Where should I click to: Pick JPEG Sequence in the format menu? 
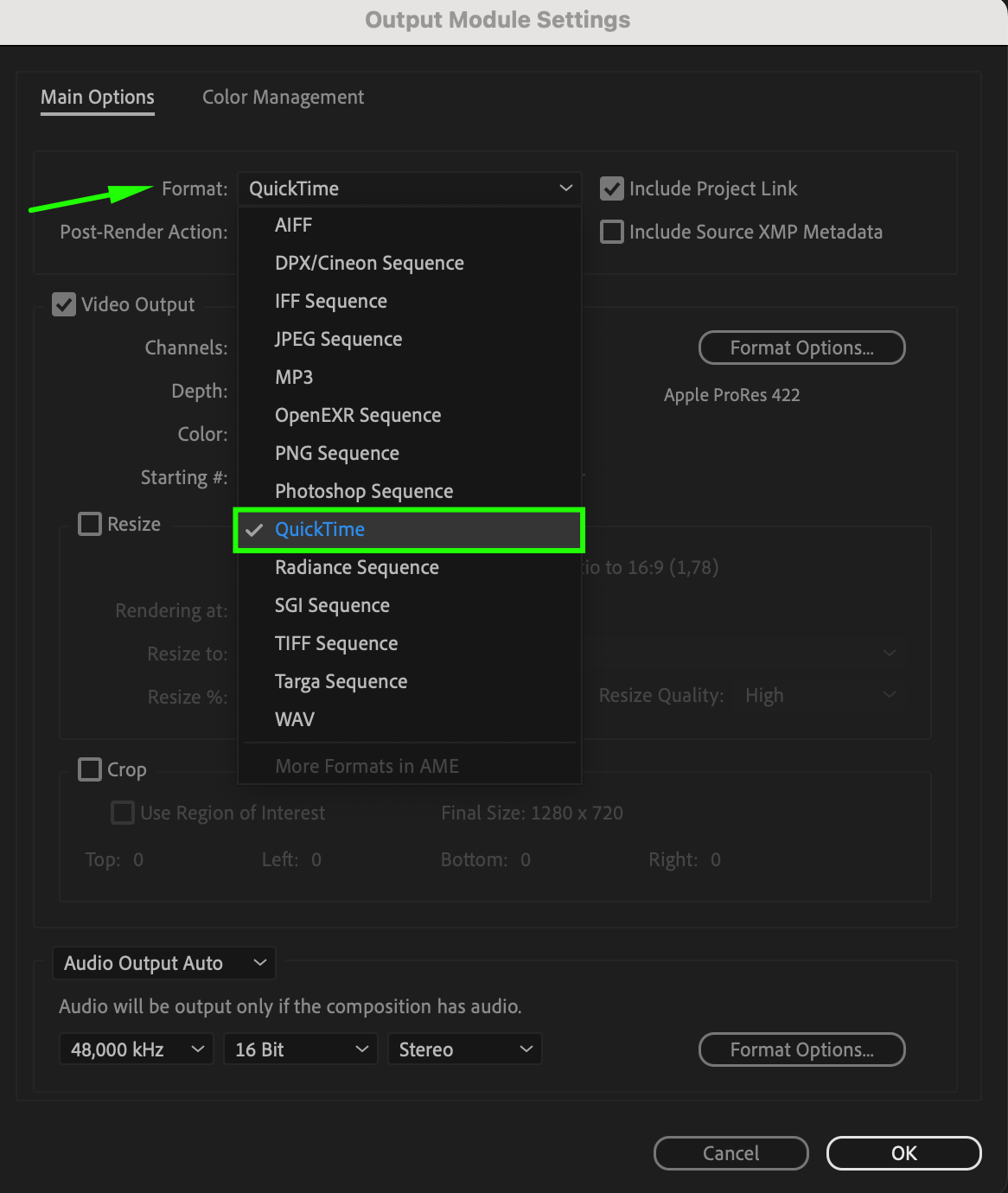[x=338, y=339]
